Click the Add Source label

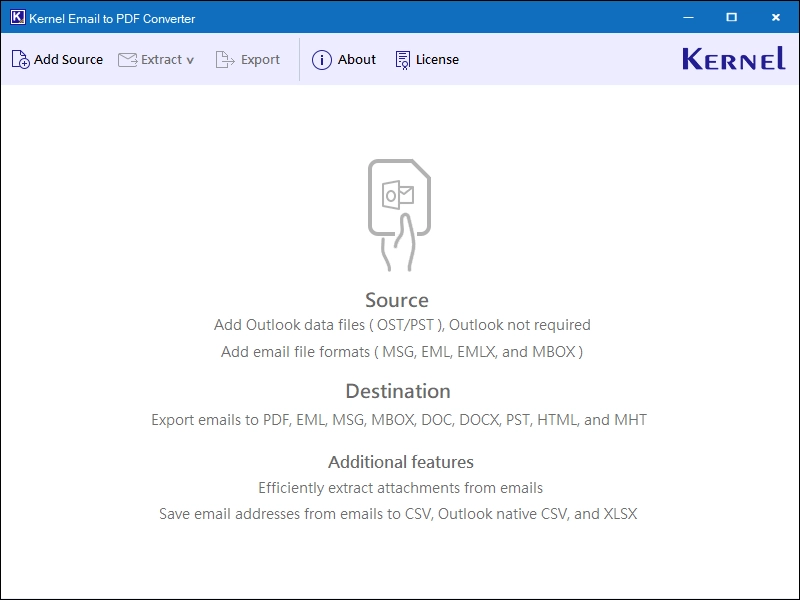click(x=68, y=60)
